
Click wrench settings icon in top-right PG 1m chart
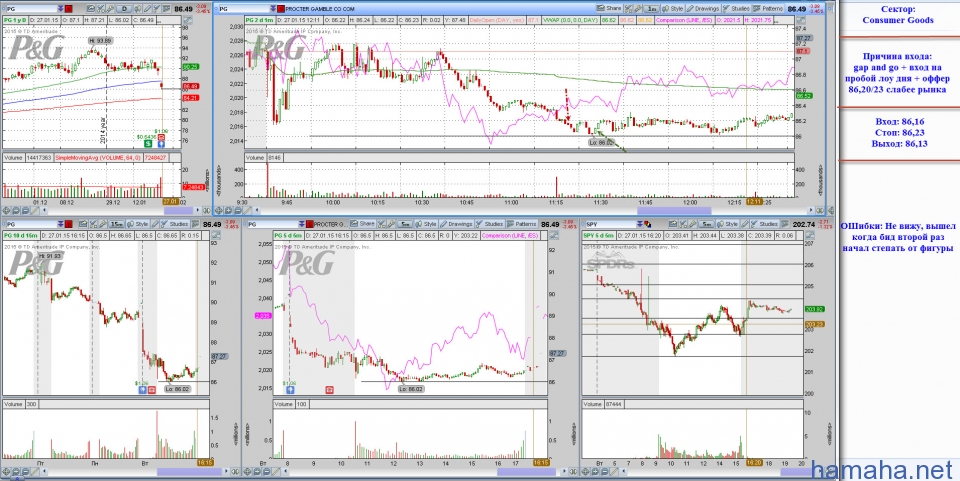pos(638,9)
